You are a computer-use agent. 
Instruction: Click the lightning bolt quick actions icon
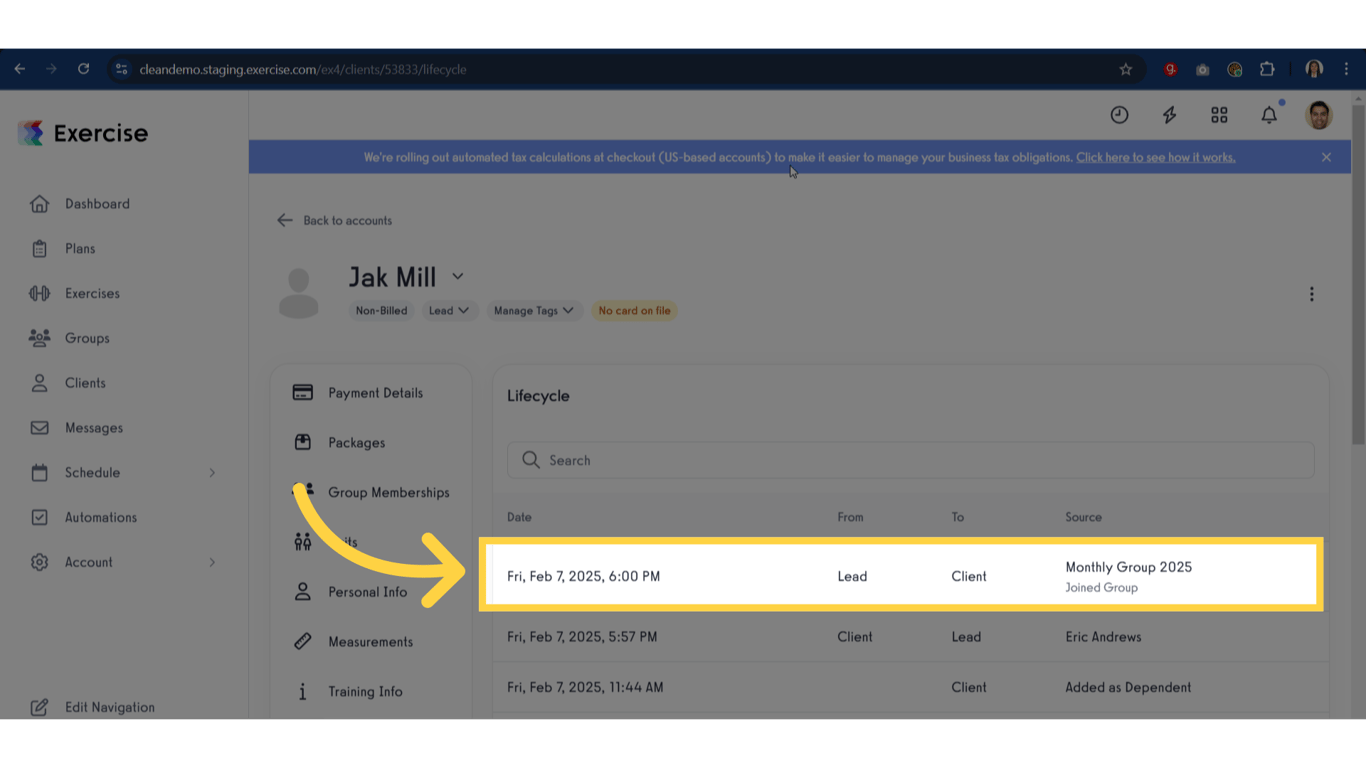pos(1169,115)
